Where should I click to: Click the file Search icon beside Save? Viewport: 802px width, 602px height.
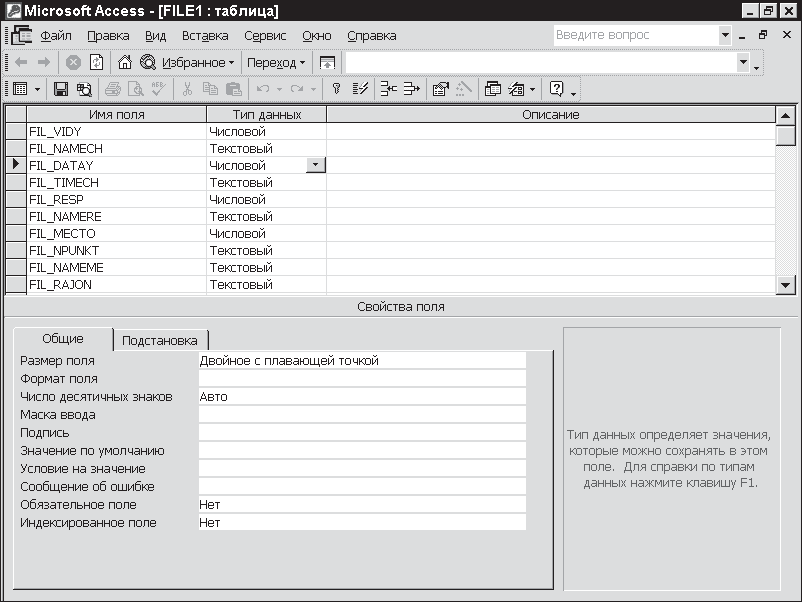pos(84,89)
